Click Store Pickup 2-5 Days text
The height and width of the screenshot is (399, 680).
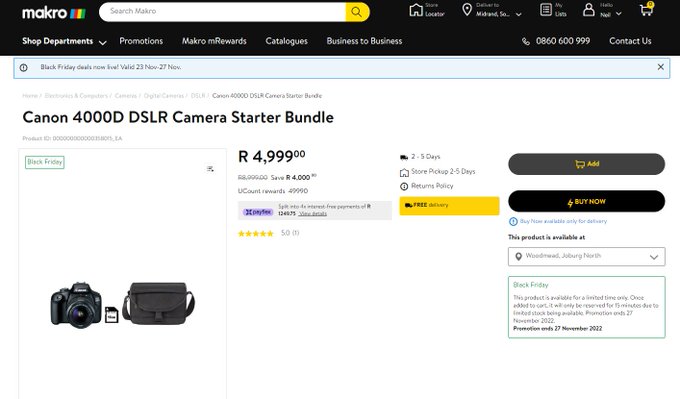(443, 172)
